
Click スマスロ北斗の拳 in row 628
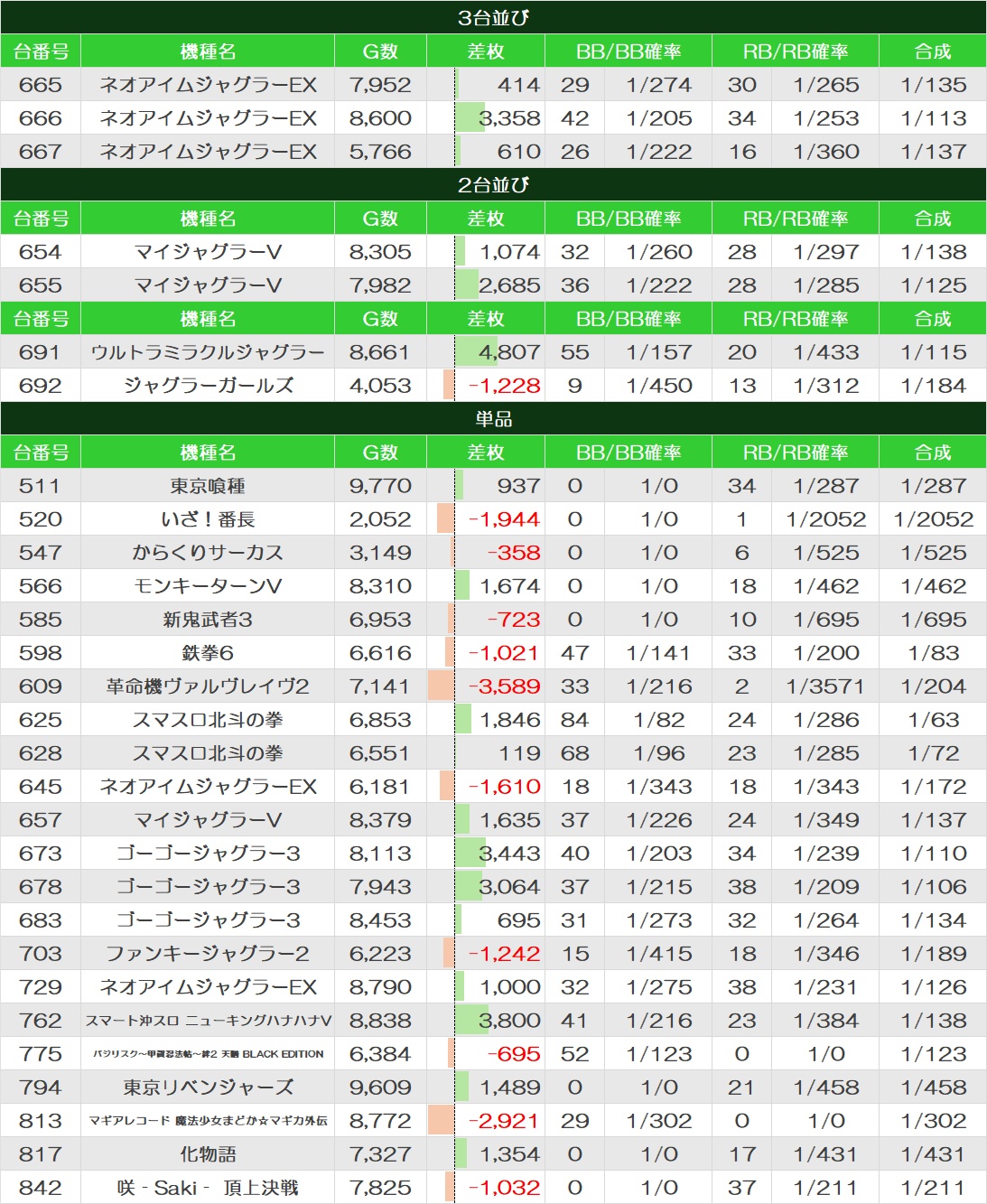(x=208, y=753)
